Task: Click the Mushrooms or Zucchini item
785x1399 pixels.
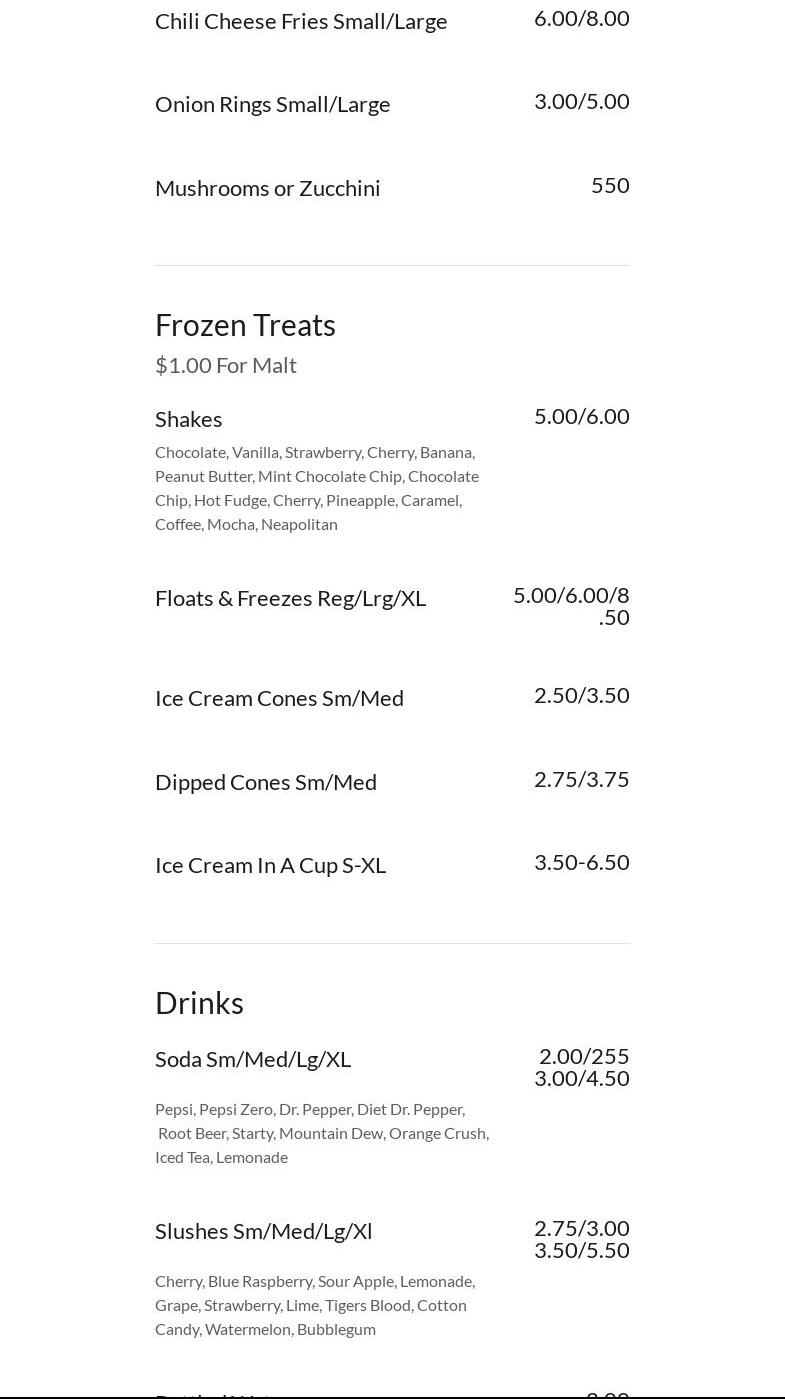Action: tap(267, 188)
